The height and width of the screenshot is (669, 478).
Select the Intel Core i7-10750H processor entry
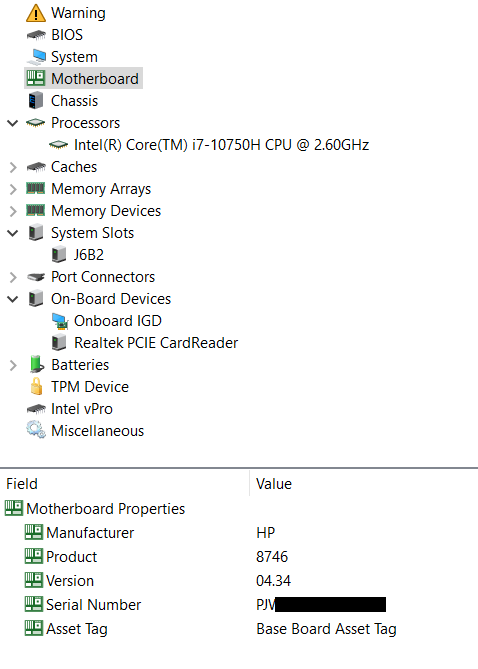[x=221, y=145]
